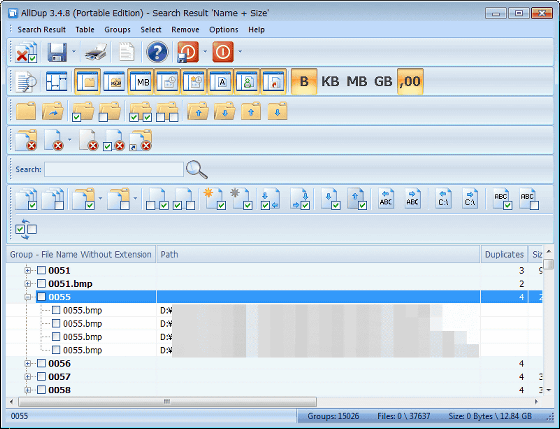Select the GB size unit

pos(383,82)
